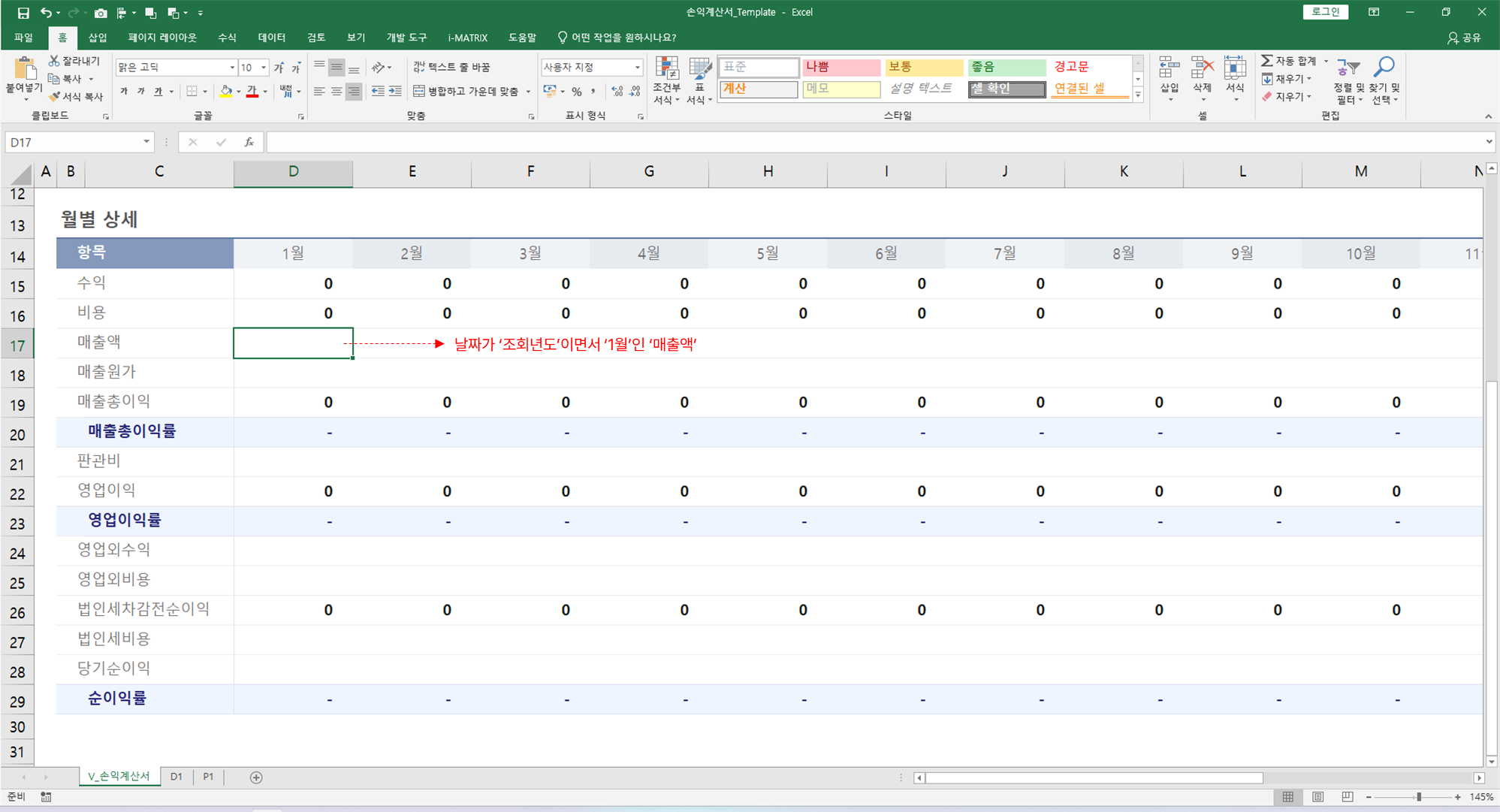Toggle right text alignment button
Viewport: 1500px width, 812px height.
point(354,92)
